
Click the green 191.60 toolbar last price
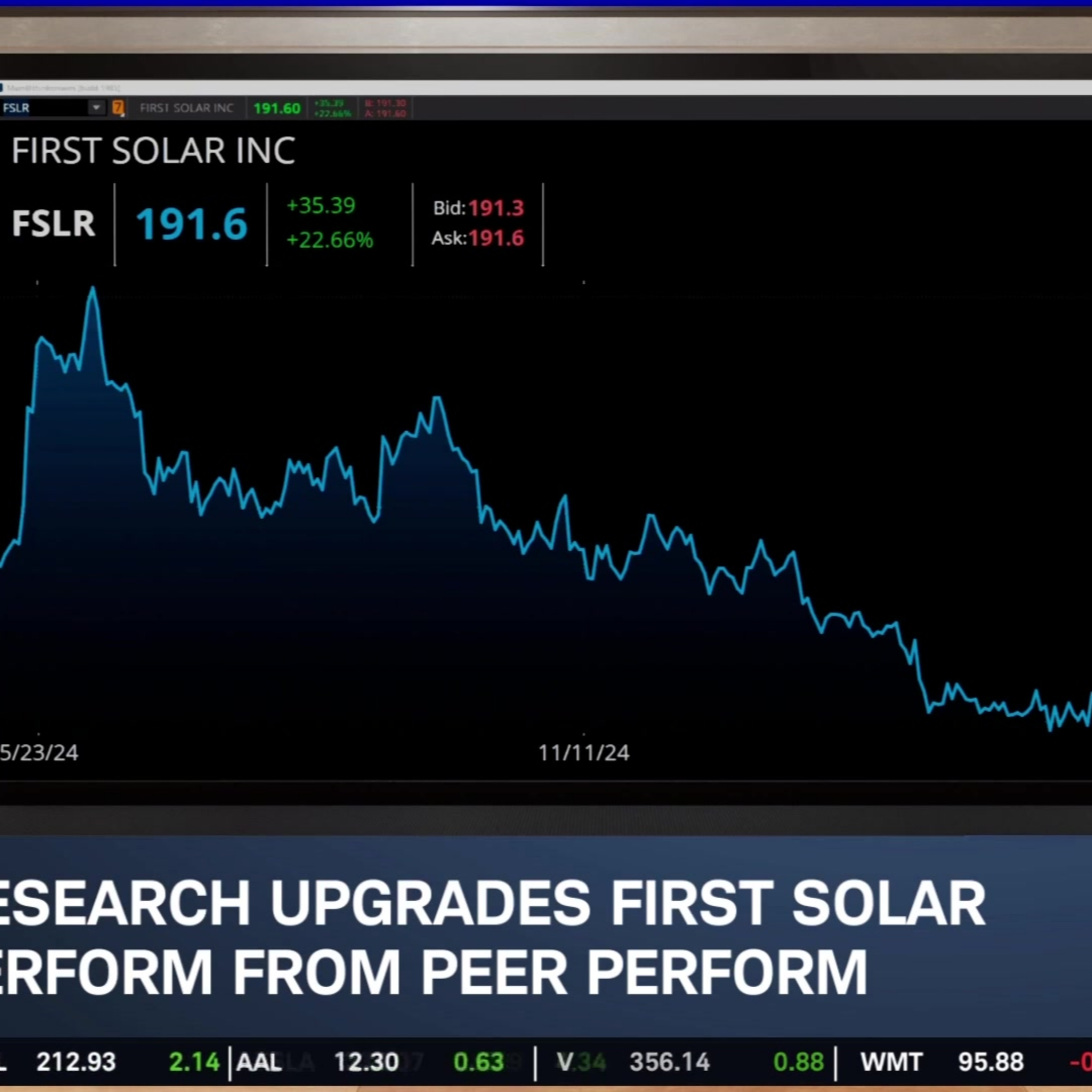coord(277,108)
